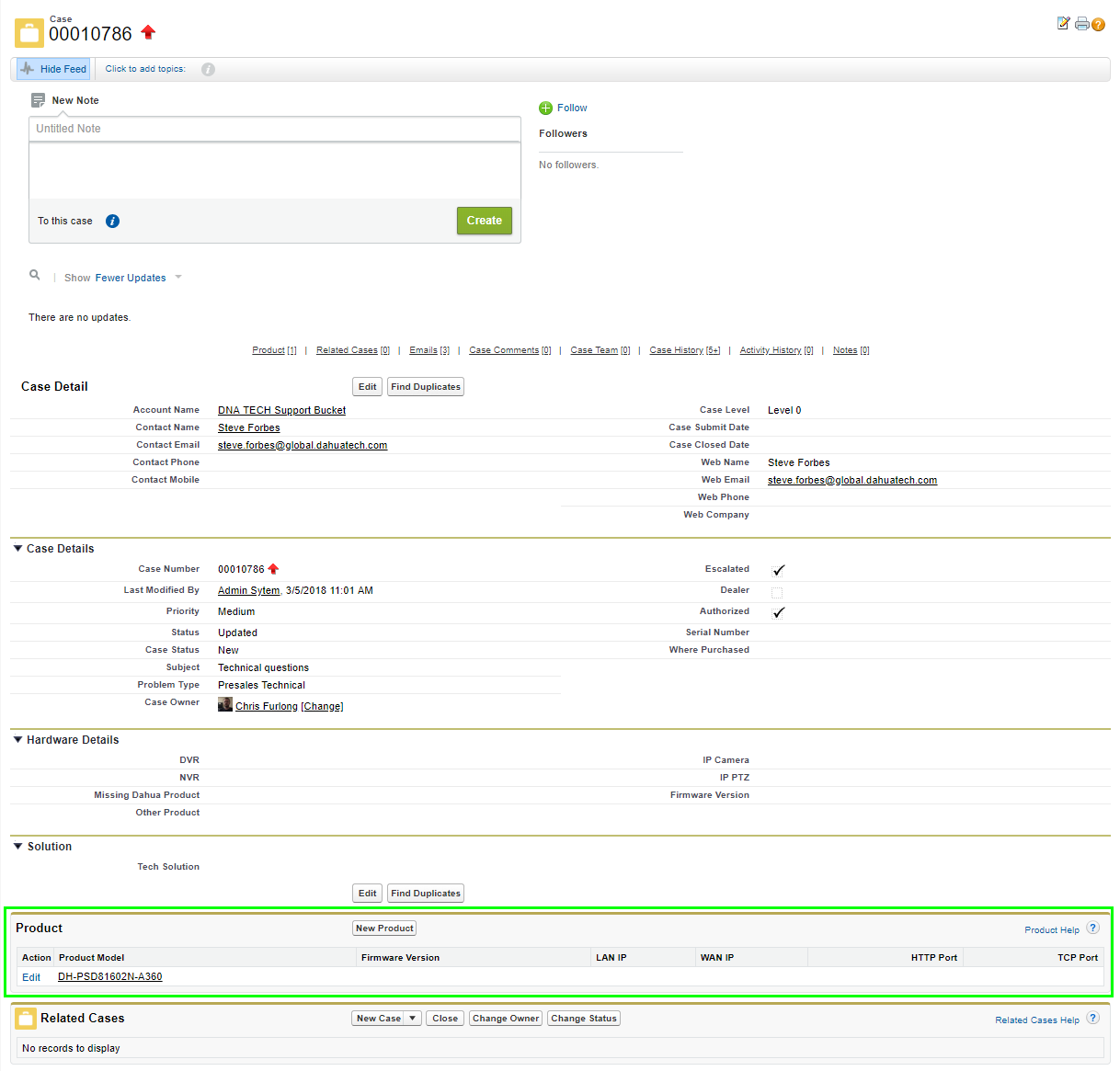Viewport: 1120px width, 1071px height.
Task: Click the green Follow plus icon
Action: coord(545,108)
